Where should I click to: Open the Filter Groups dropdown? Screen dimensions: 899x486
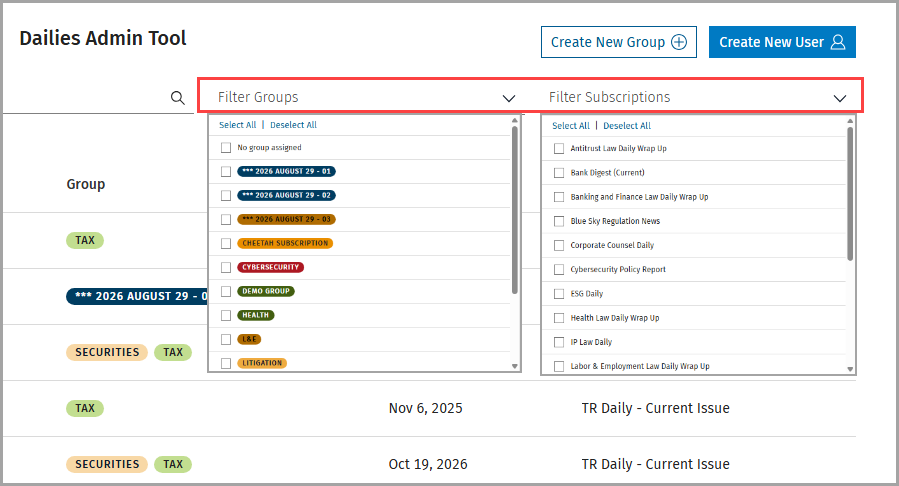point(365,97)
